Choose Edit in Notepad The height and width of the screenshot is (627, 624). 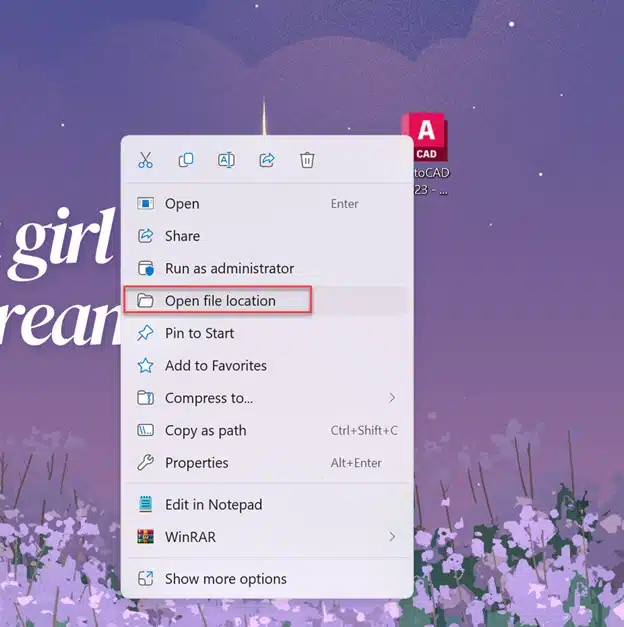click(213, 505)
